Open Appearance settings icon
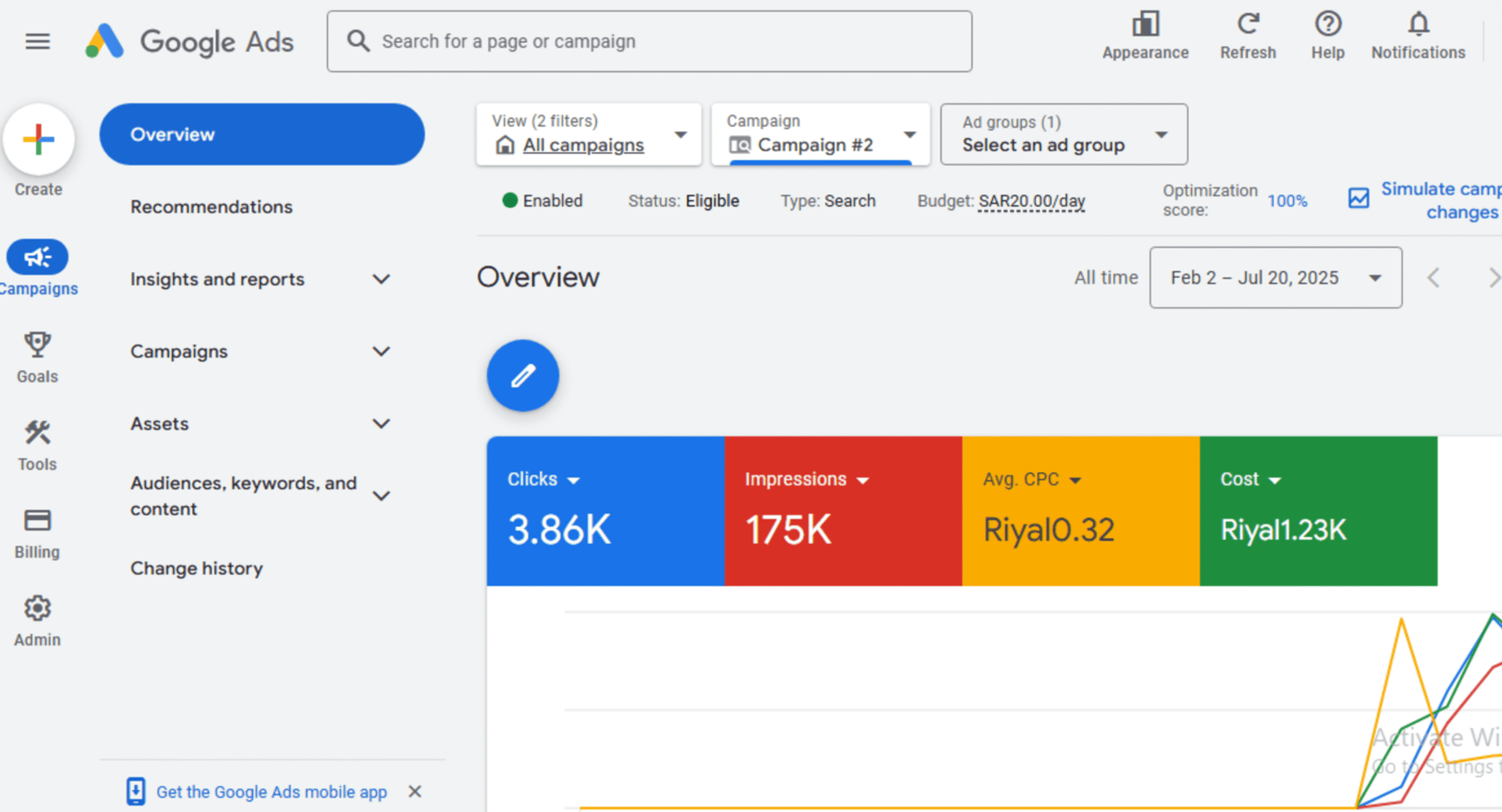This screenshot has width=1502, height=812. coord(1145,25)
